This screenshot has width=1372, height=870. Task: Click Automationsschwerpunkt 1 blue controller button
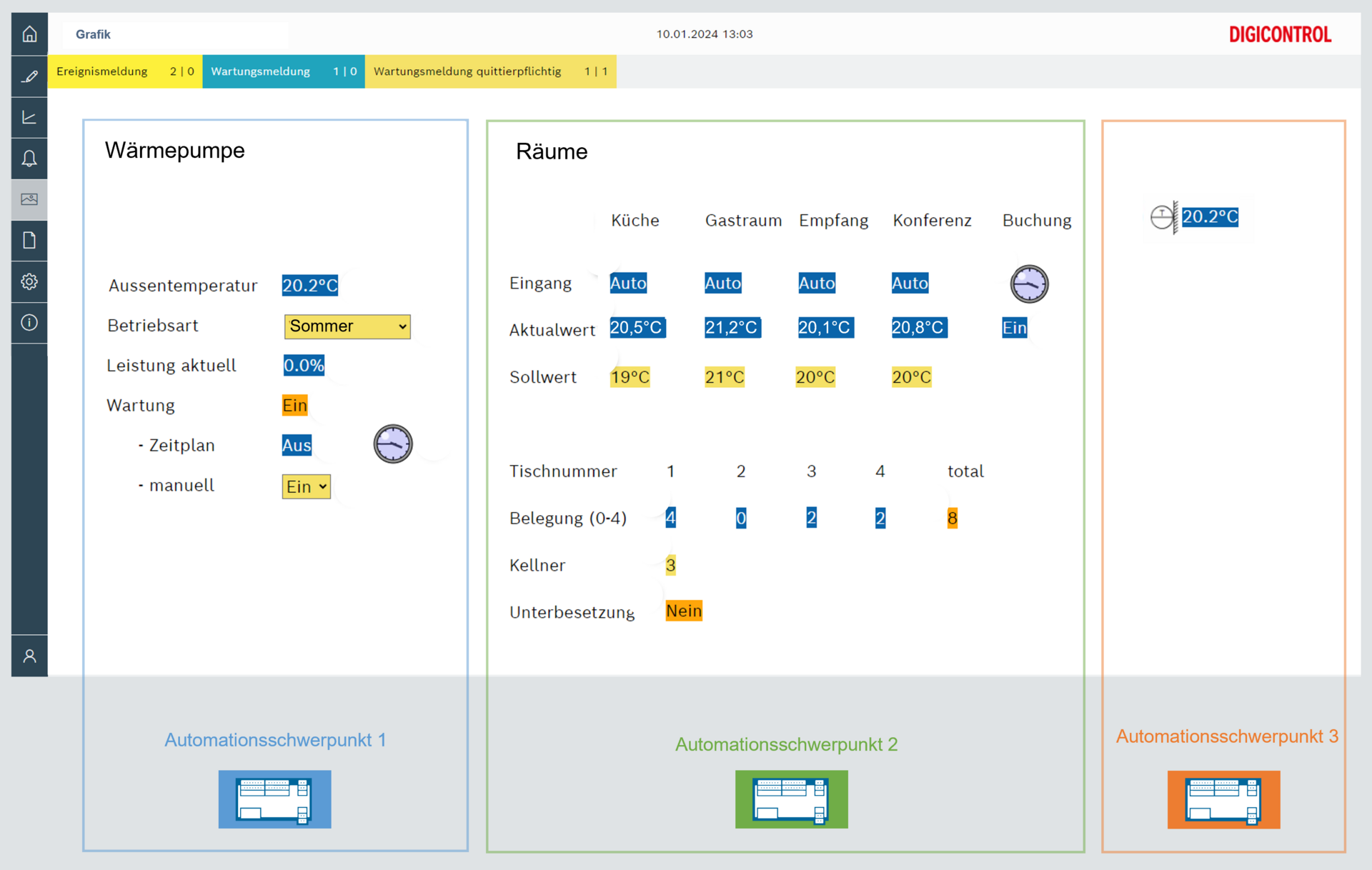(x=274, y=799)
